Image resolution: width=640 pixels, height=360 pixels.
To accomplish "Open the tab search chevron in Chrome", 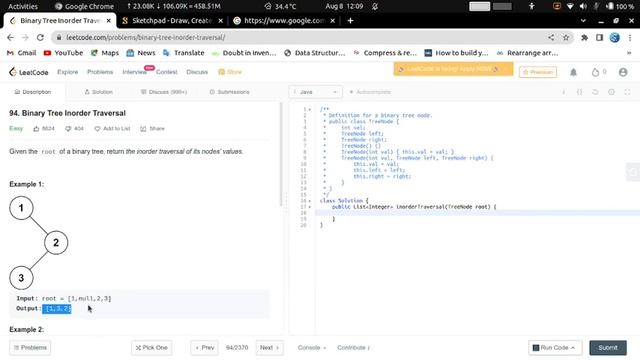I will (583, 20).
